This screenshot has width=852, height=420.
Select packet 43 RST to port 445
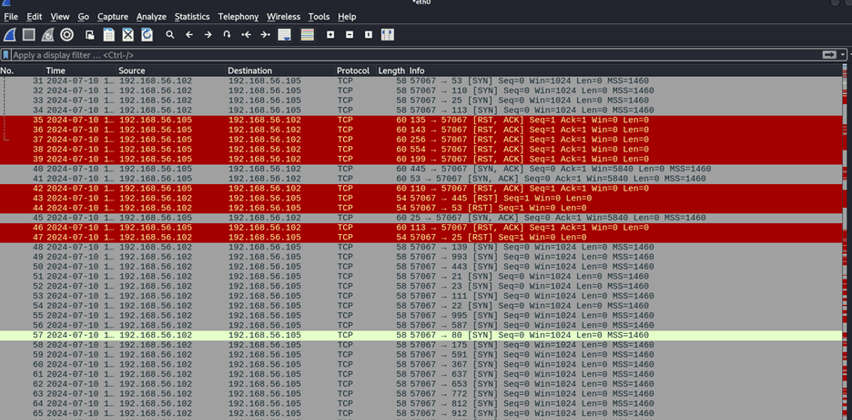421,198
